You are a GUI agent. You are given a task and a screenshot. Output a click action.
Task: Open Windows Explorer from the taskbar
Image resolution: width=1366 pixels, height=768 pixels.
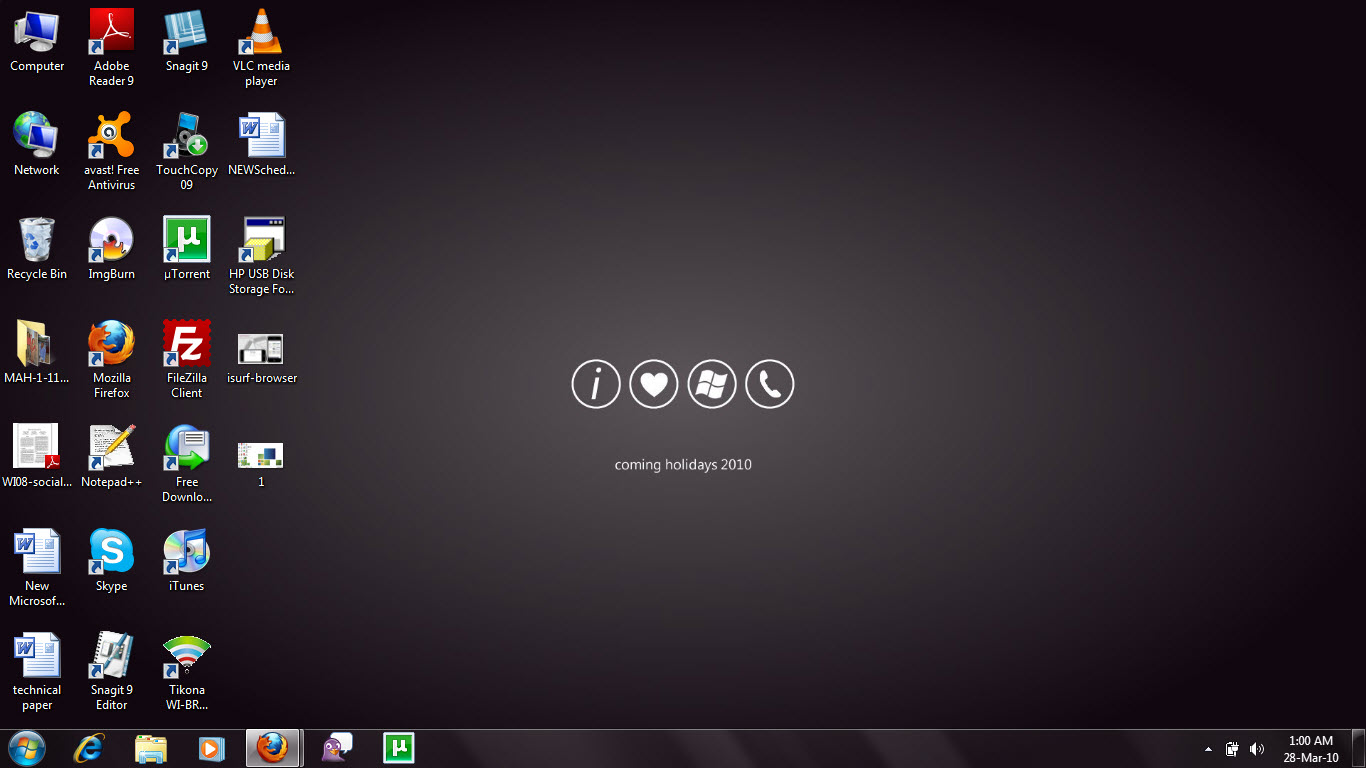[151, 748]
